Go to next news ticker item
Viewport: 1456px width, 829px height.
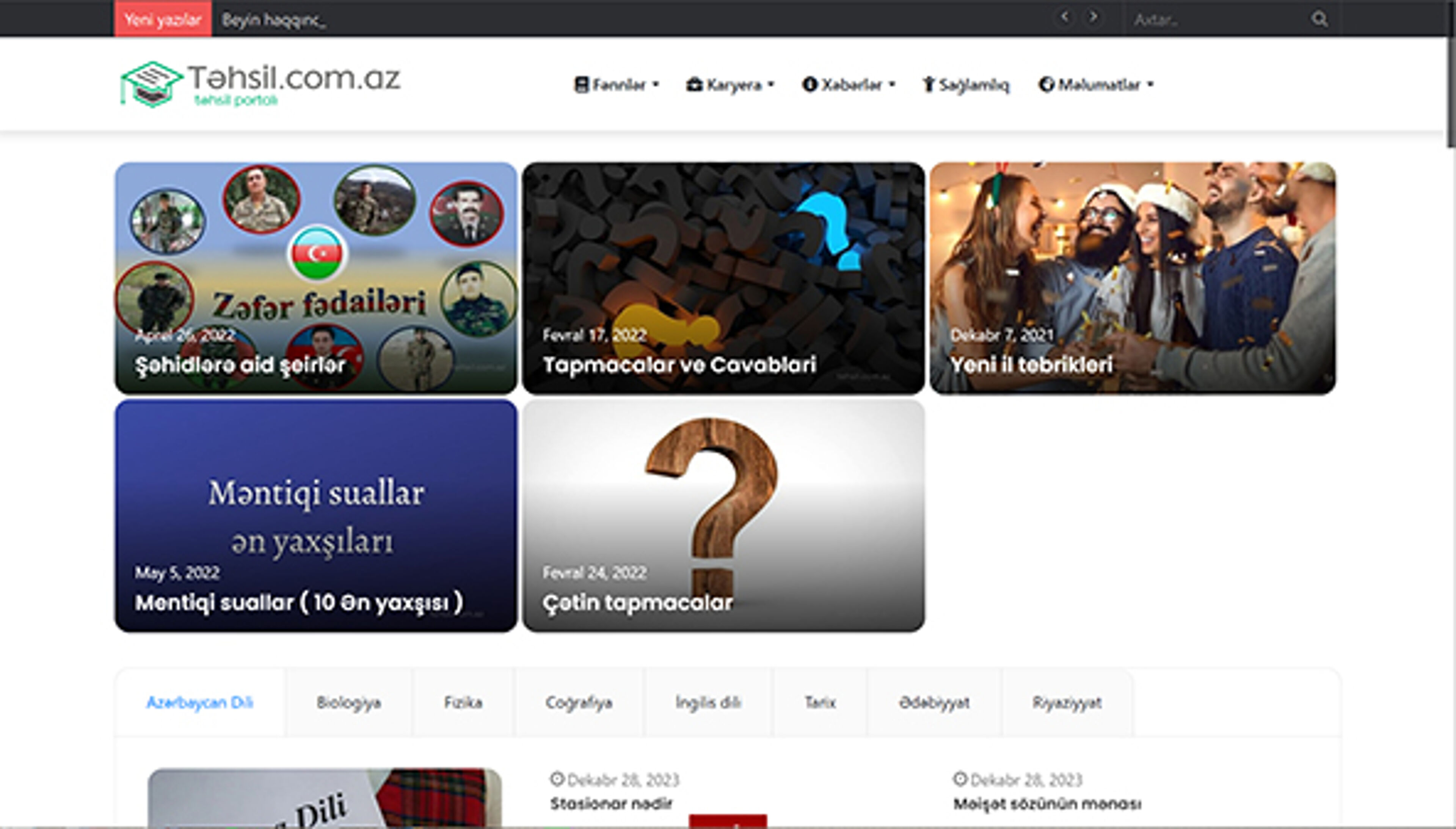point(1093,17)
